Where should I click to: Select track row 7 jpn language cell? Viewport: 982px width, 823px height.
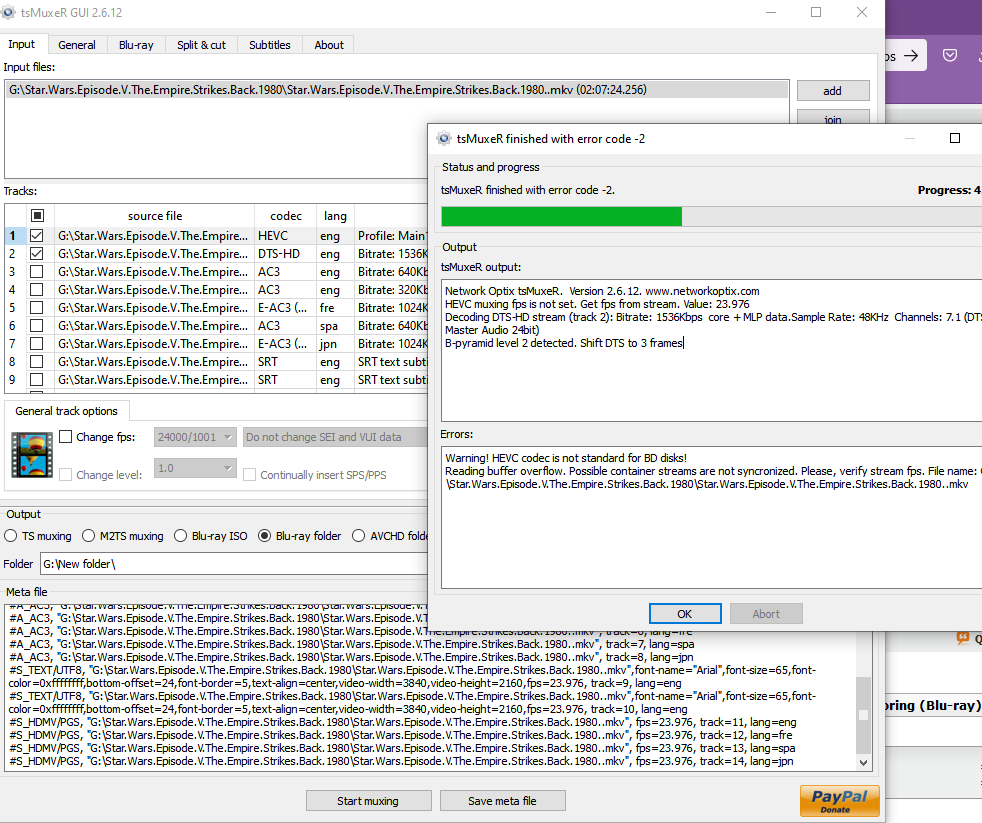coord(335,344)
